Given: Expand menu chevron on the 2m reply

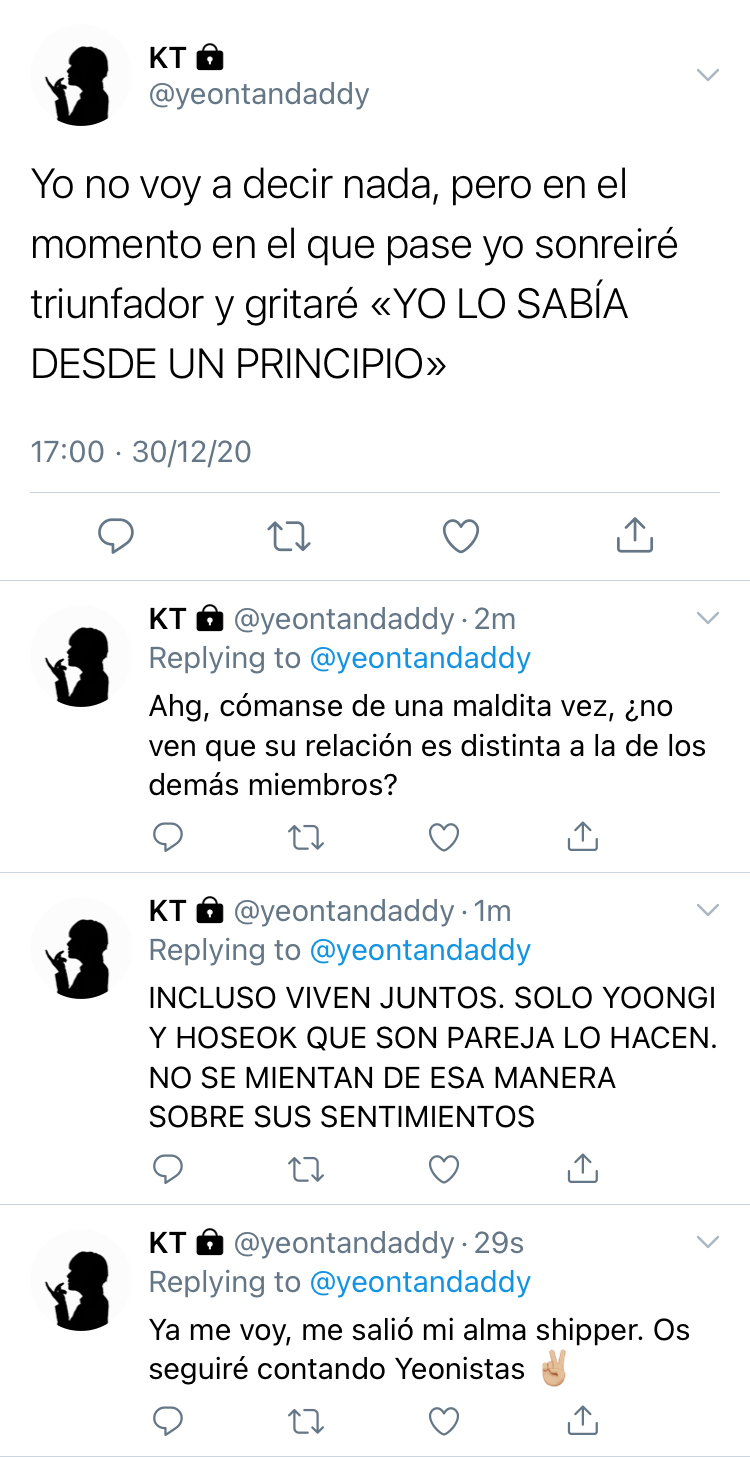Looking at the screenshot, I should click(708, 618).
